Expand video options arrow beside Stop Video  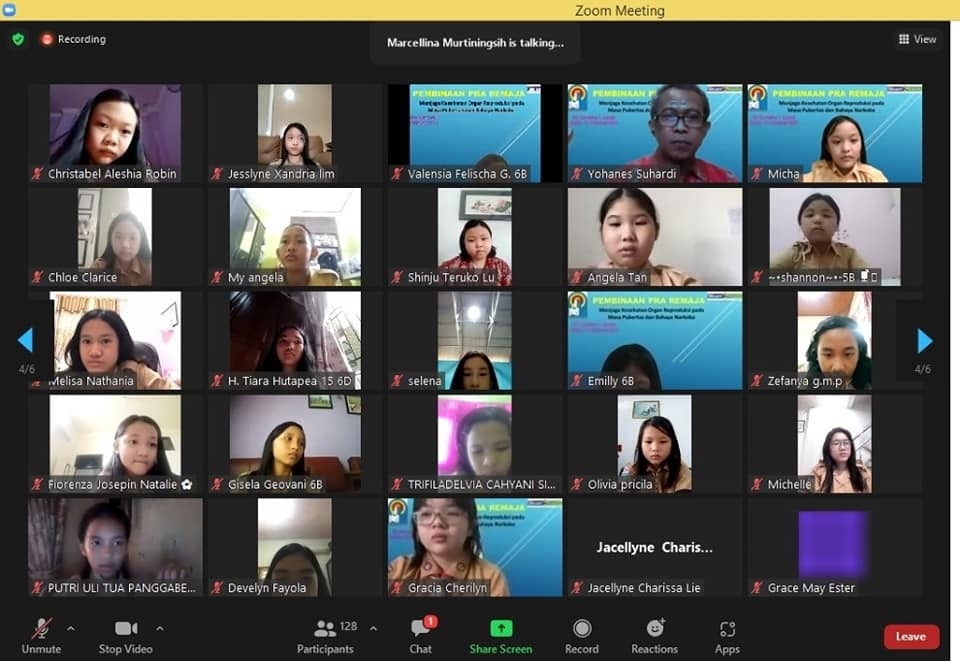tap(160, 629)
